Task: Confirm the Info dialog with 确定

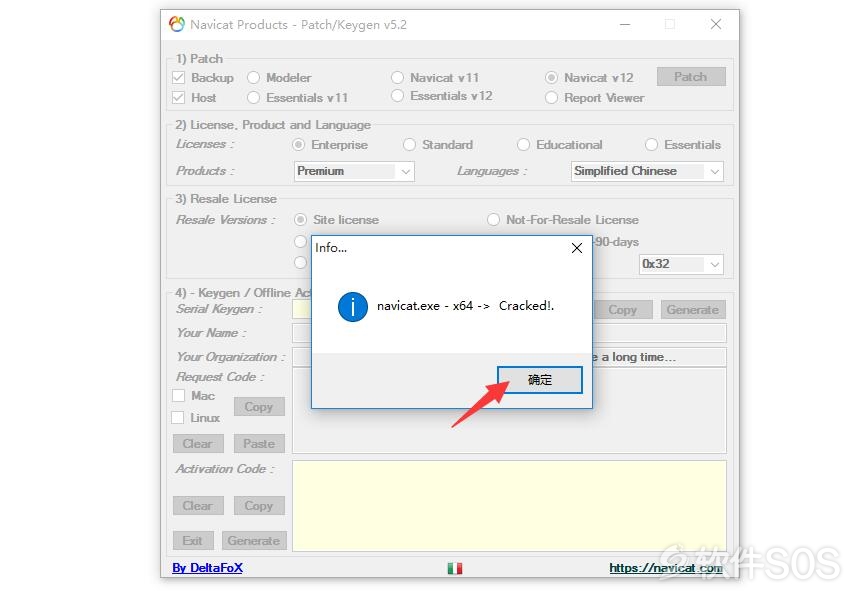Action: [540, 380]
